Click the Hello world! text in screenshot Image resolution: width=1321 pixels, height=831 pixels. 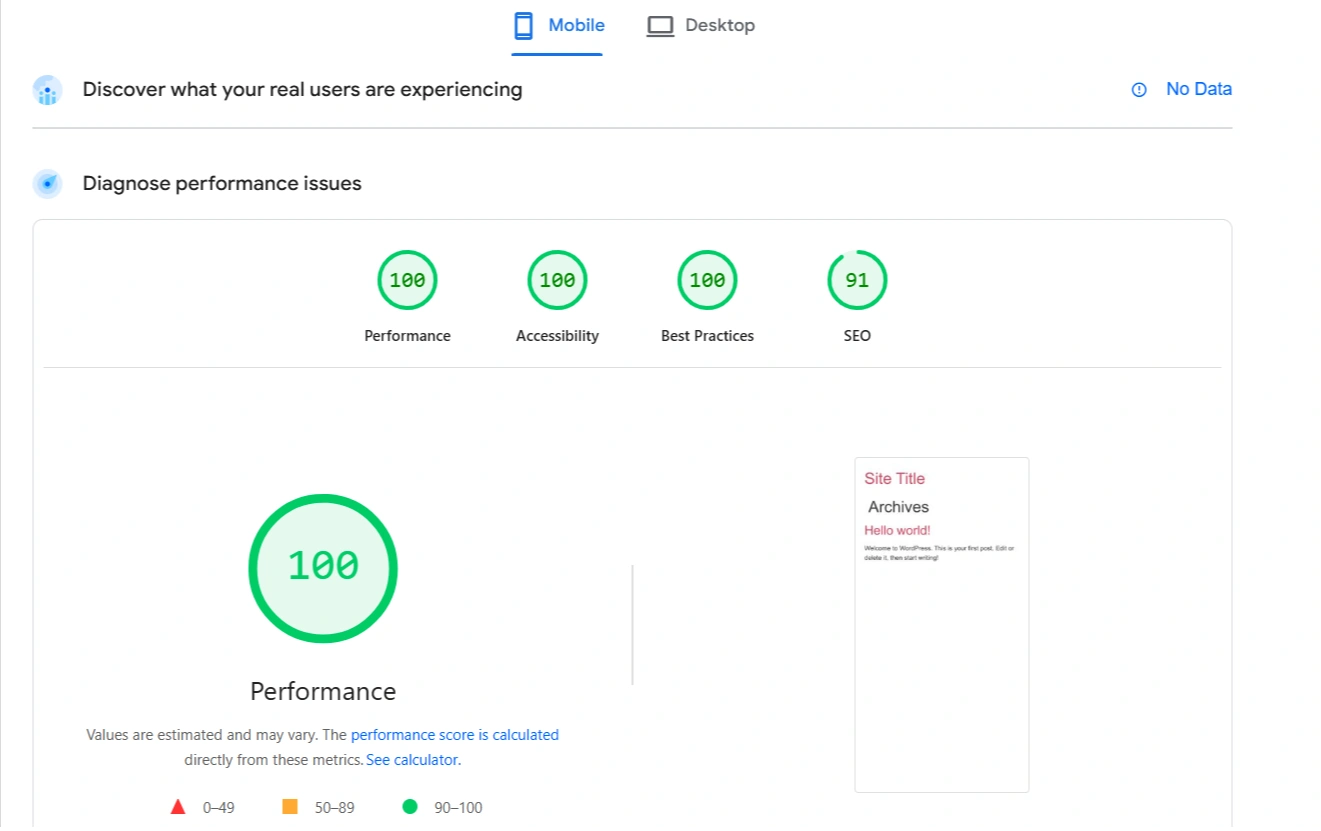[x=897, y=530]
